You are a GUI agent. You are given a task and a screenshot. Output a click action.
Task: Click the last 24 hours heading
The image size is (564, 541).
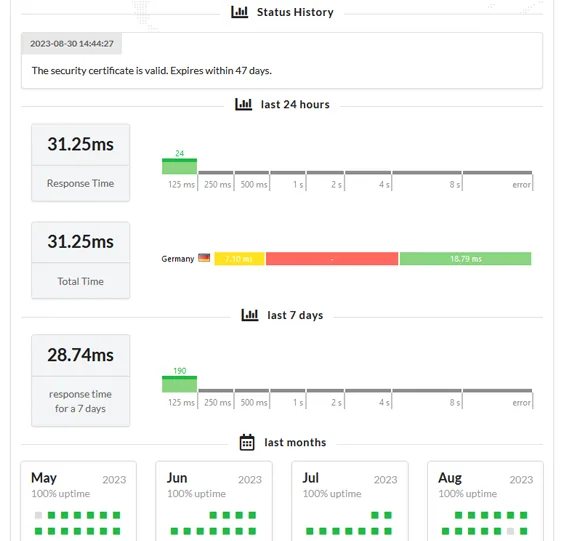(x=295, y=104)
